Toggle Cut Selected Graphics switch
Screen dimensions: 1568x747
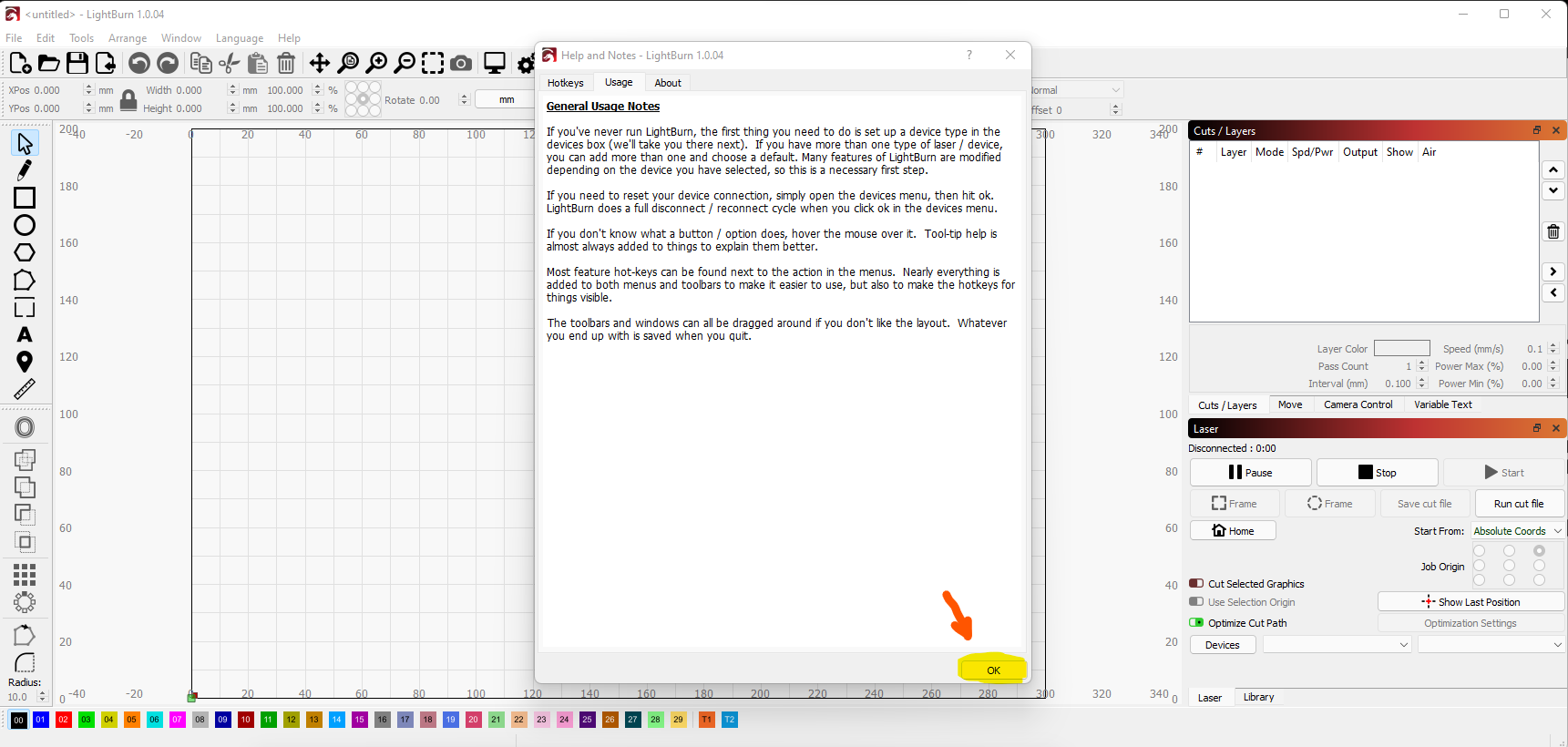[x=1196, y=584]
